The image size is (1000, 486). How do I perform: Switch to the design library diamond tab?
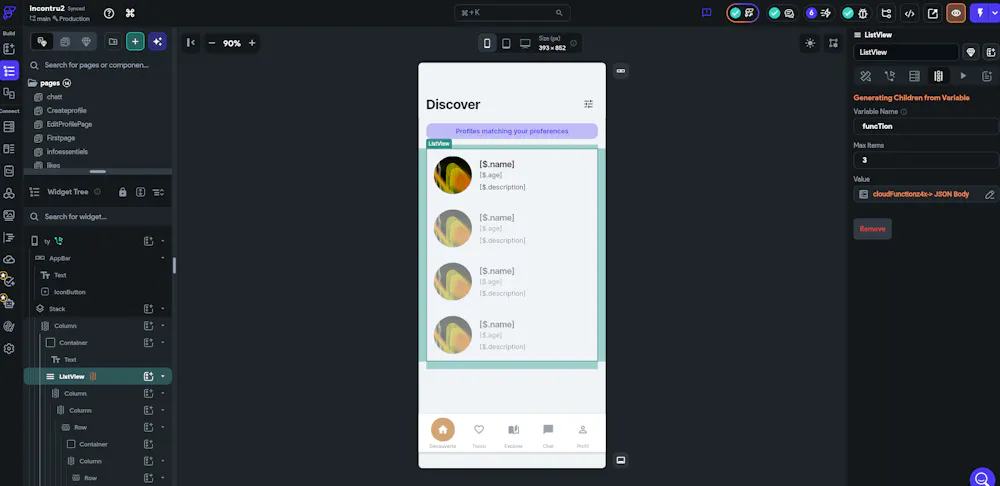(87, 41)
